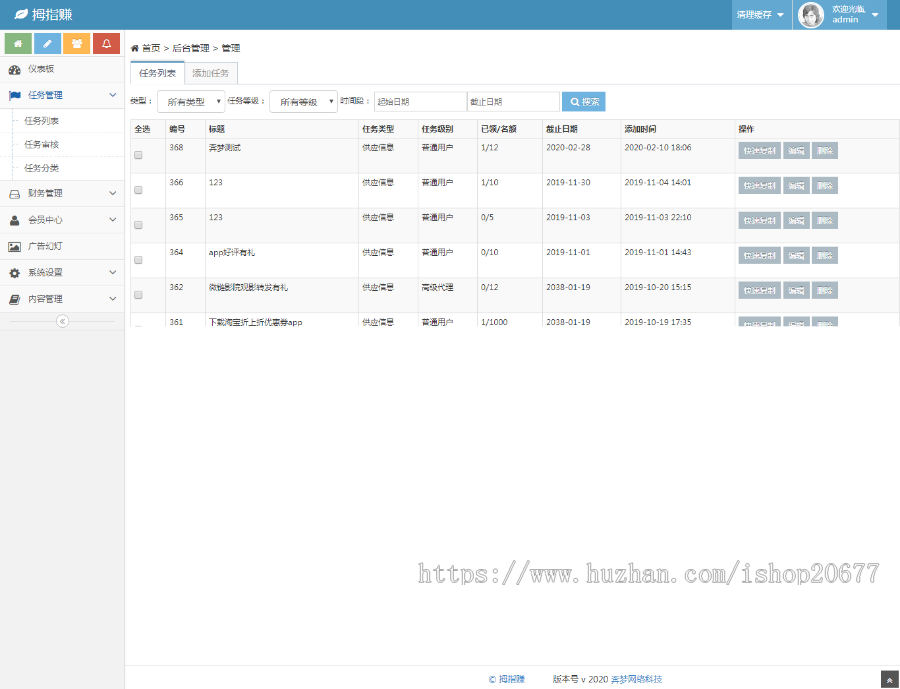
Task: Tick the checkbox for task 365
Action: point(138,225)
